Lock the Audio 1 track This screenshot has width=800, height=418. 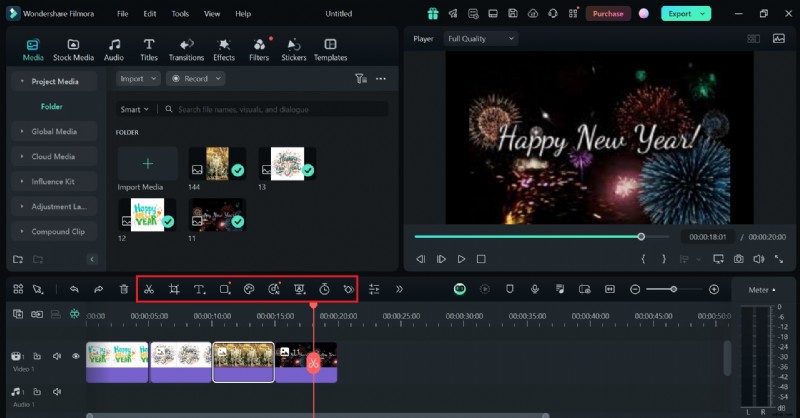37,392
